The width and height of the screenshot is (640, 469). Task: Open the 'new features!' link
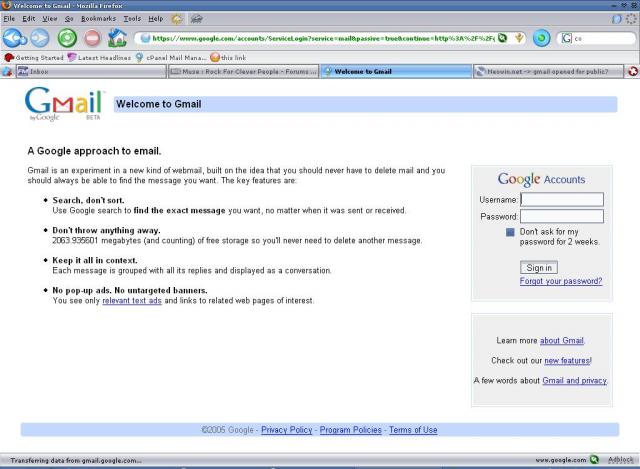(x=568, y=360)
